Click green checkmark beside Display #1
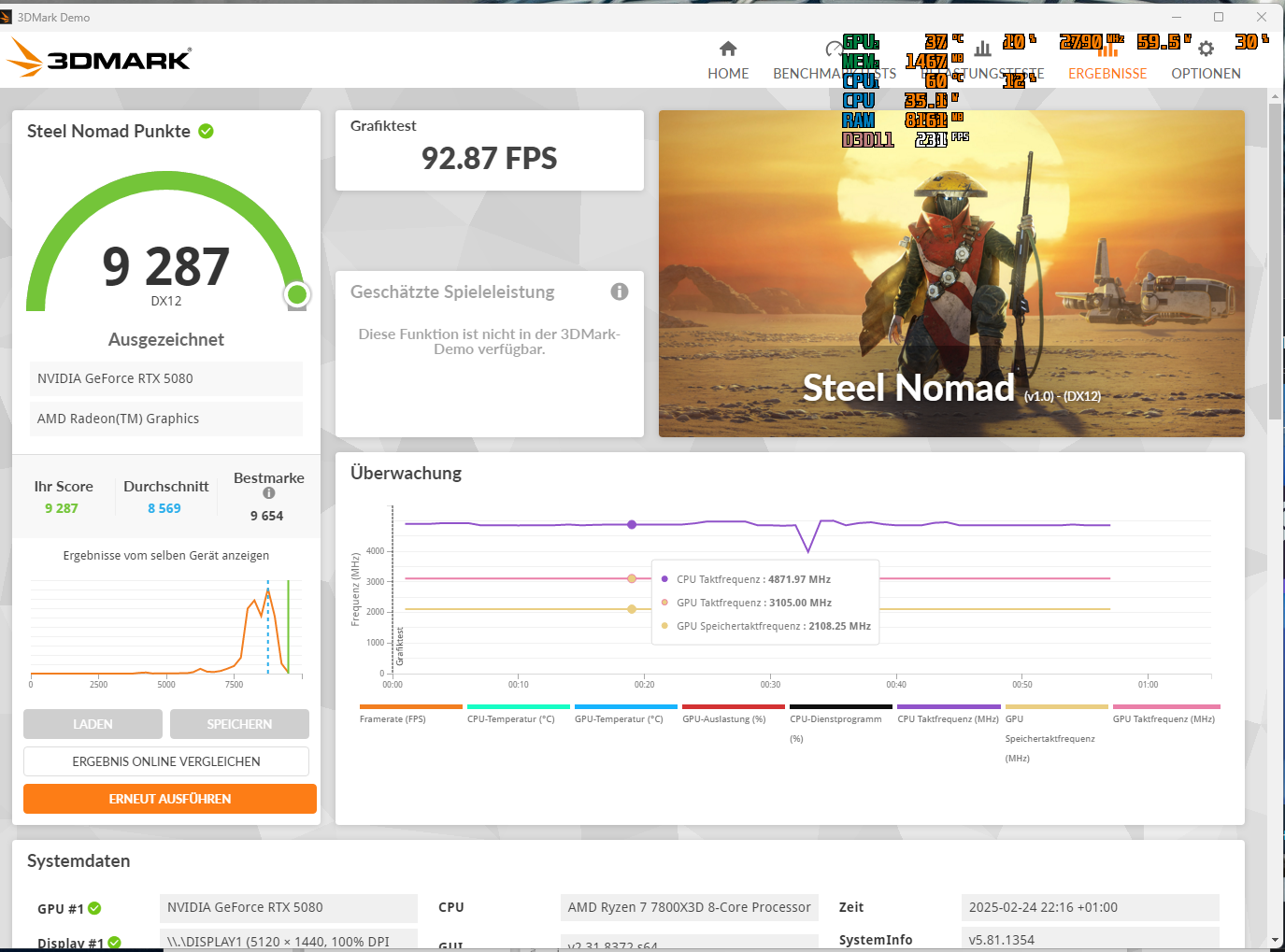Image resolution: width=1285 pixels, height=952 pixels. click(x=114, y=943)
